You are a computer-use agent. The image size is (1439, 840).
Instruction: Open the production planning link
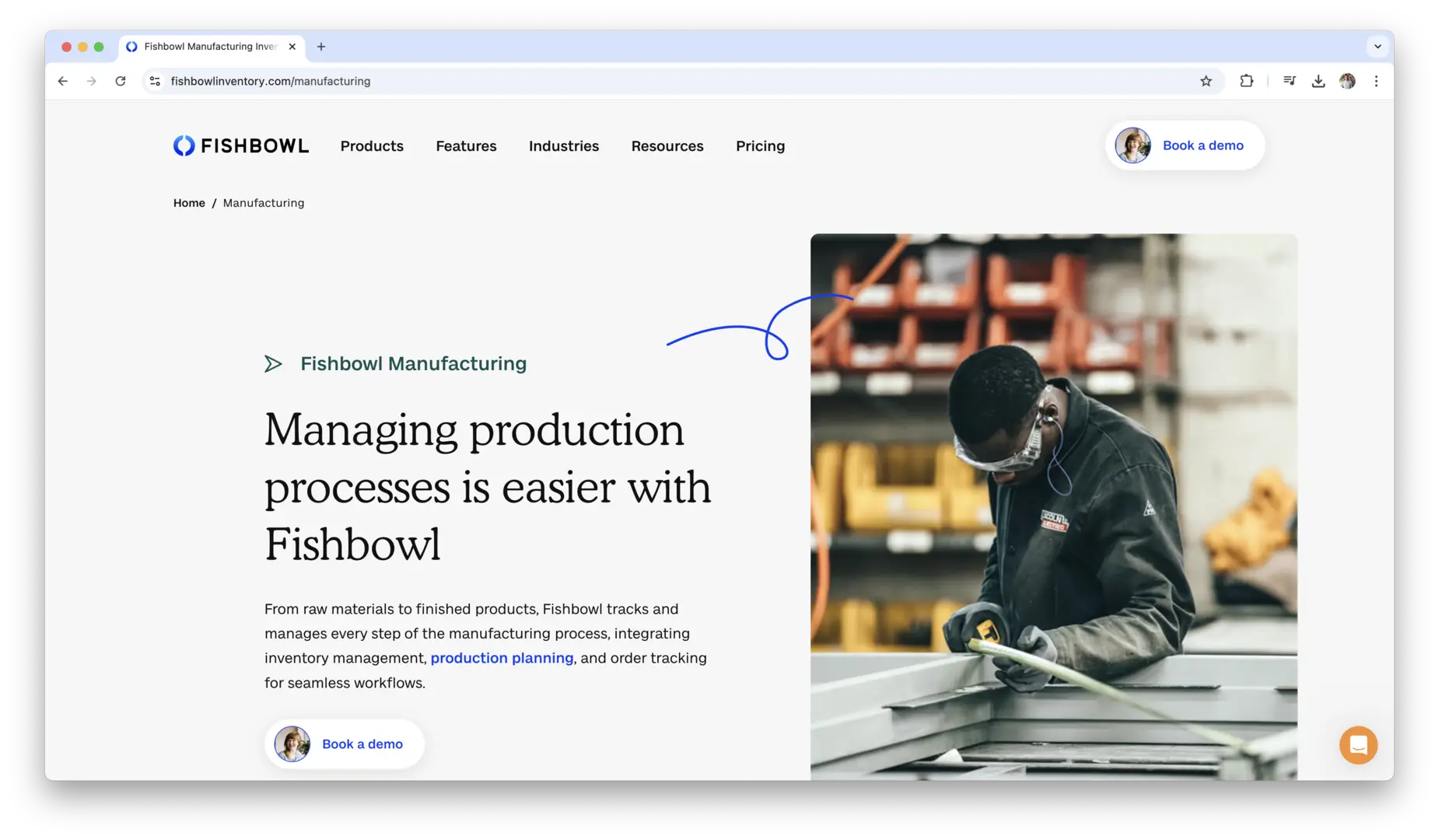tap(502, 658)
